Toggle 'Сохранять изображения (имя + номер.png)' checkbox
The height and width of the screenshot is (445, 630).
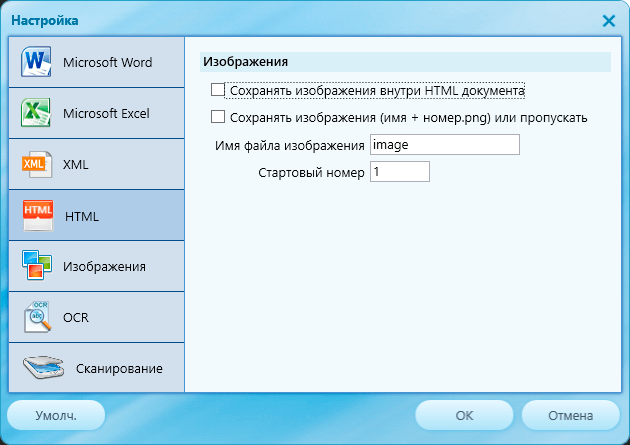click(218, 117)
